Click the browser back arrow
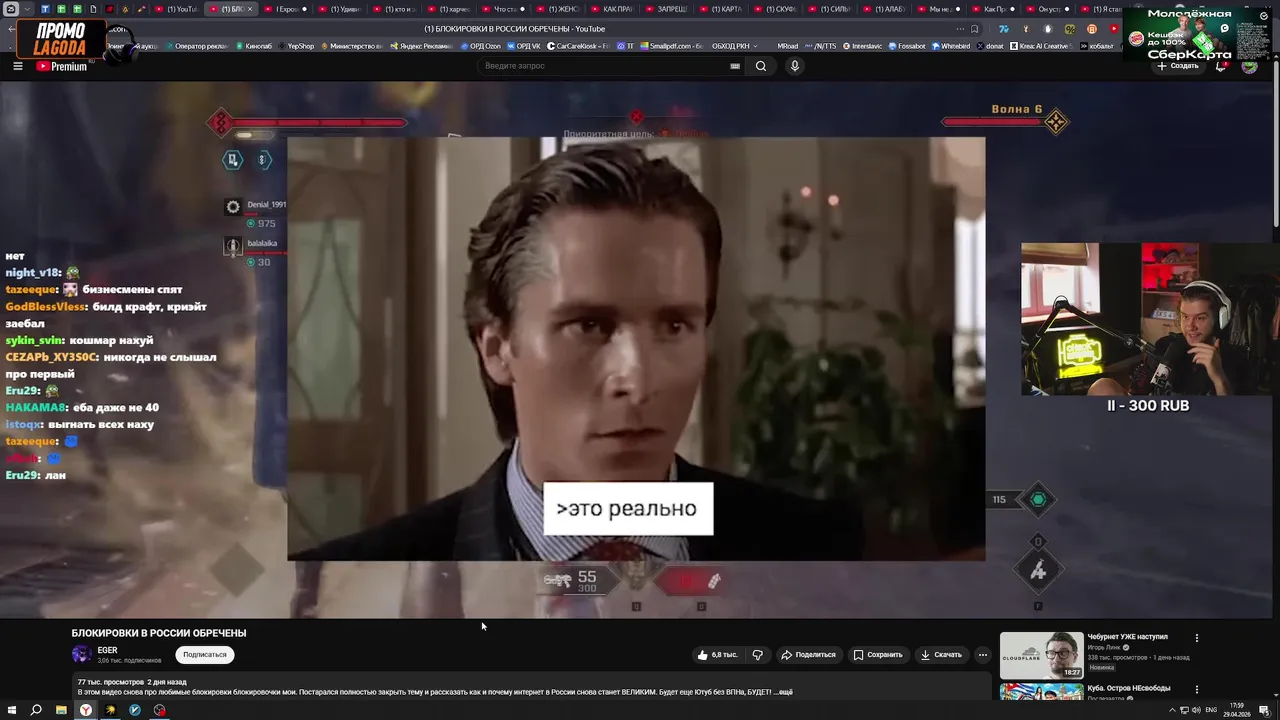The width and height of the screenshot is (1280, 720). pyautogui.click(x=12, y=29)
